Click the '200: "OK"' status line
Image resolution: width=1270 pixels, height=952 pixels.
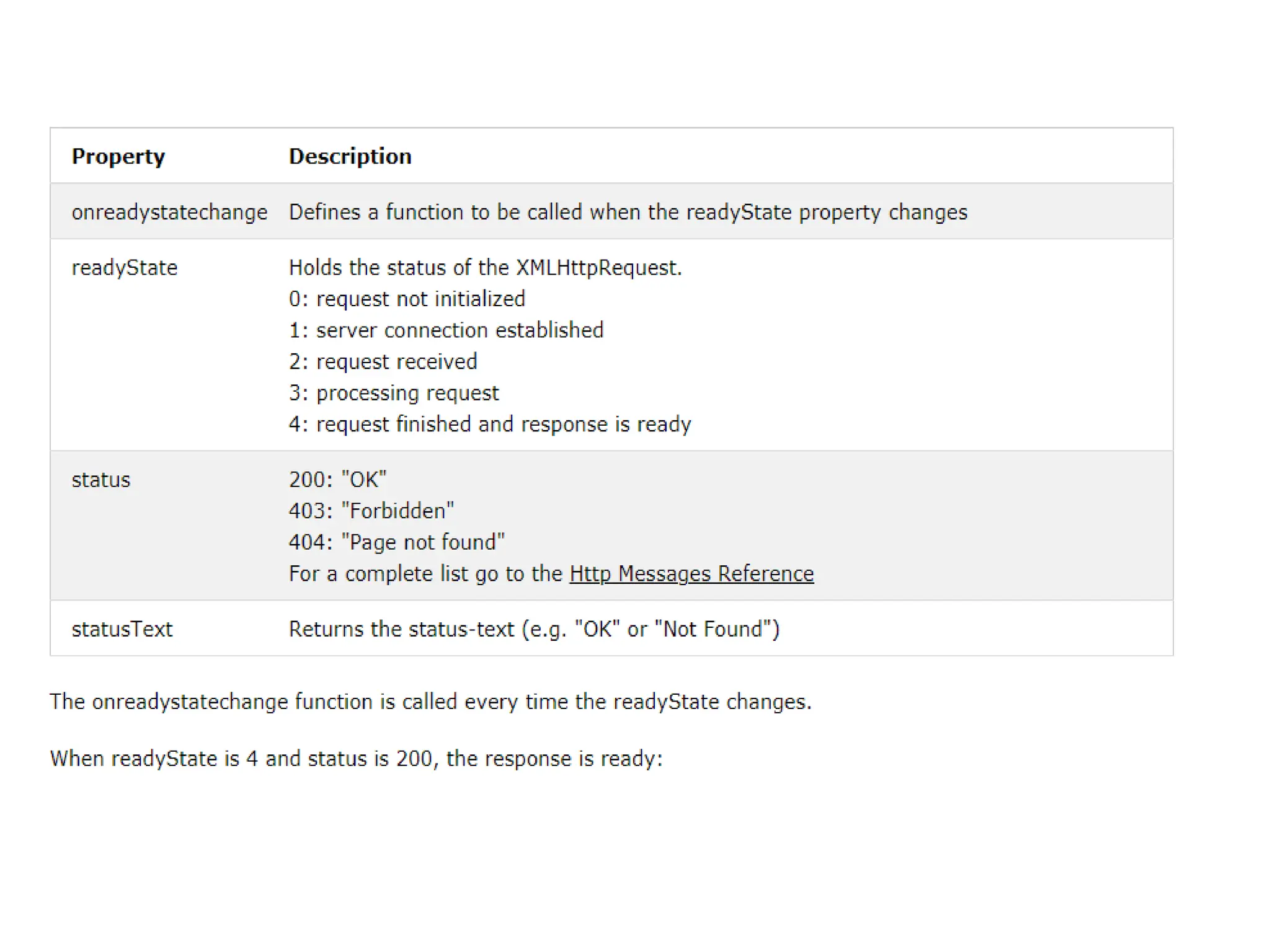click(337, 480)
